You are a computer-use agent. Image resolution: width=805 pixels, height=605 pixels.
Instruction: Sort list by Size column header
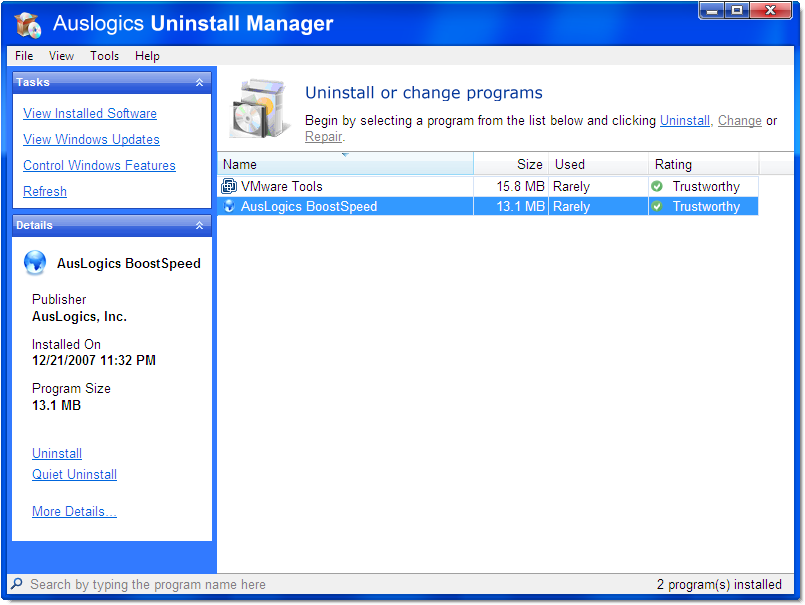[511, 164]
